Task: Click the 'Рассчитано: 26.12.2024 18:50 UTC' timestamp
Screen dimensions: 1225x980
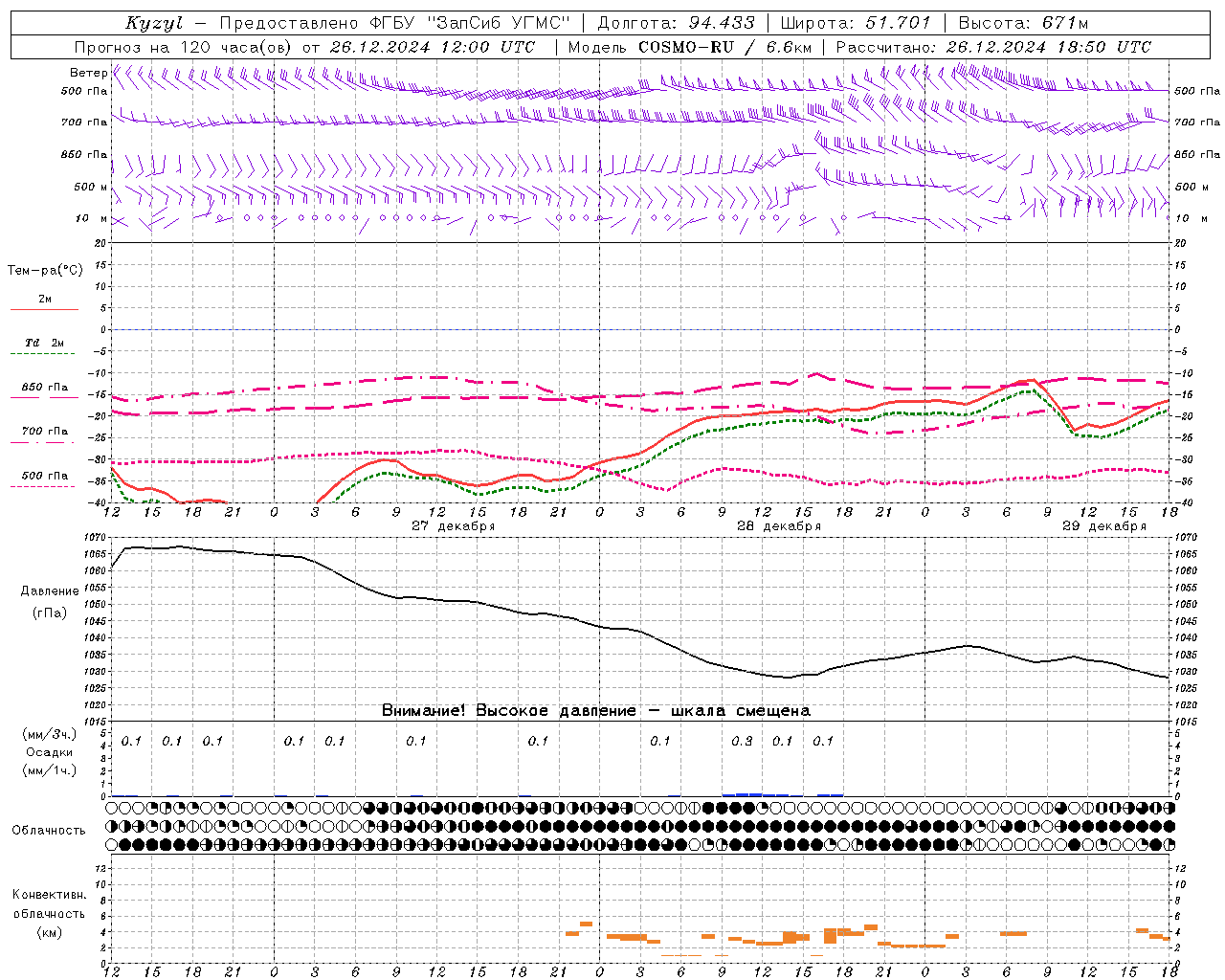Action: point(993,47)
